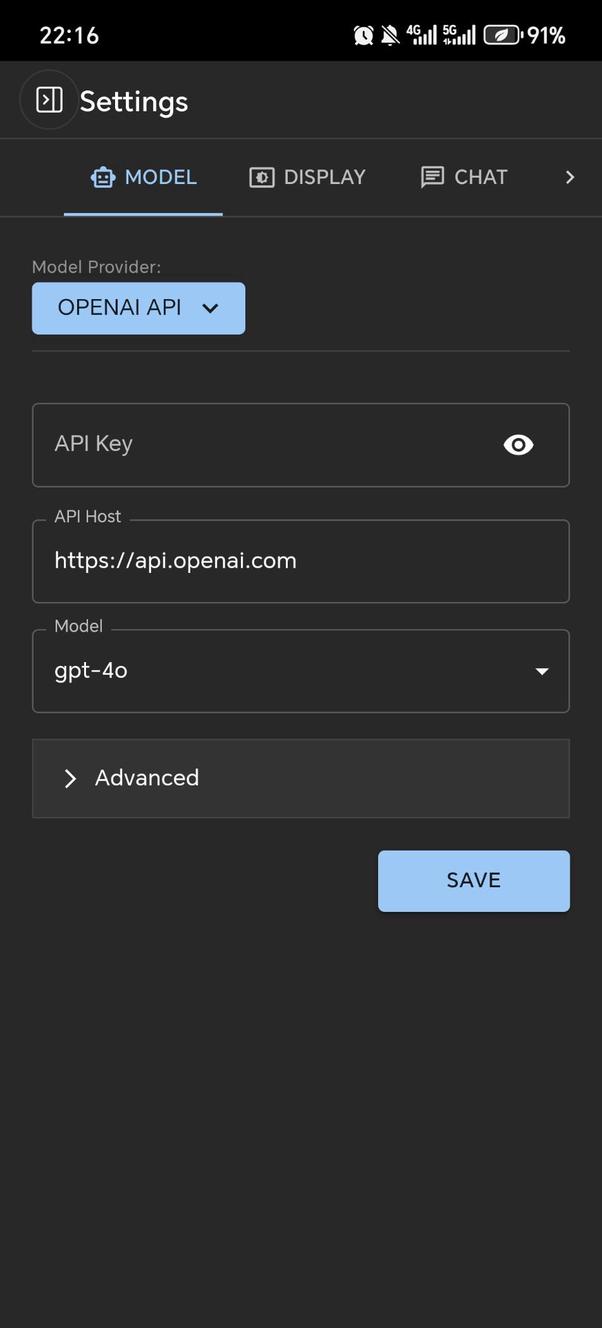Screen dimensions: 602x1328
Task: Tap the 5G signal indicator
Action: (458, 33)
